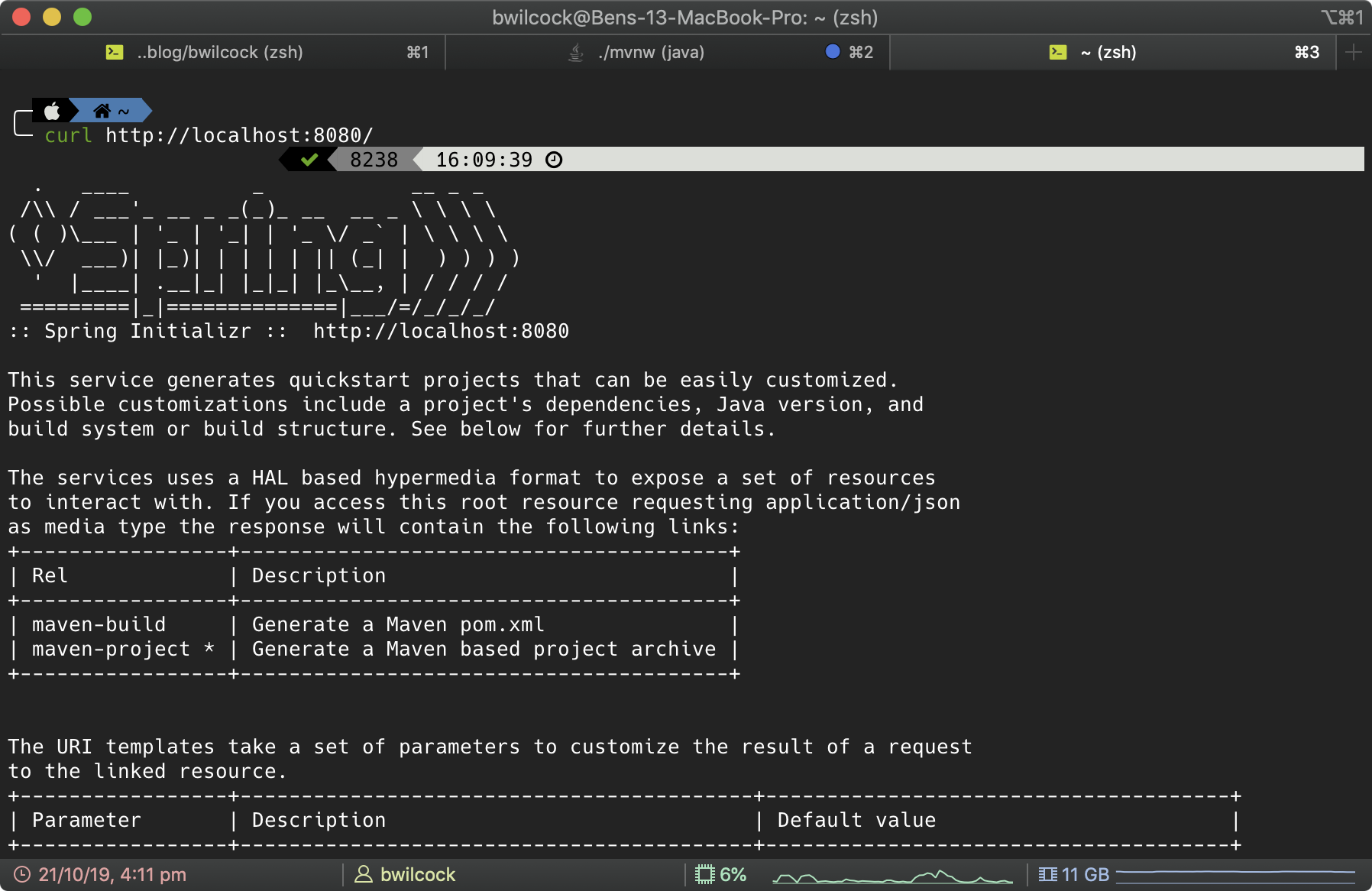Click the user icon next to bwilcock
The width and height of the screenshot is (1372, 891).
(364, 874)
